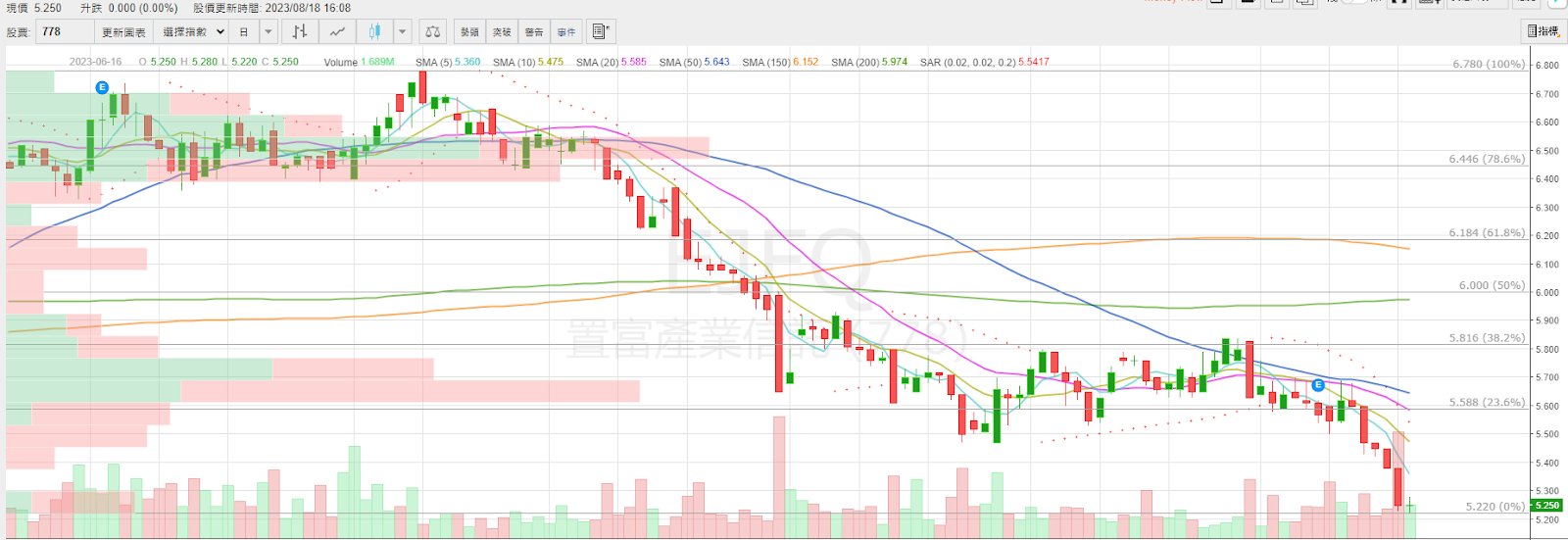Expand the period dropdown arrow beside 日
The image size is (1568, 540).
click(x=268, y=31)
